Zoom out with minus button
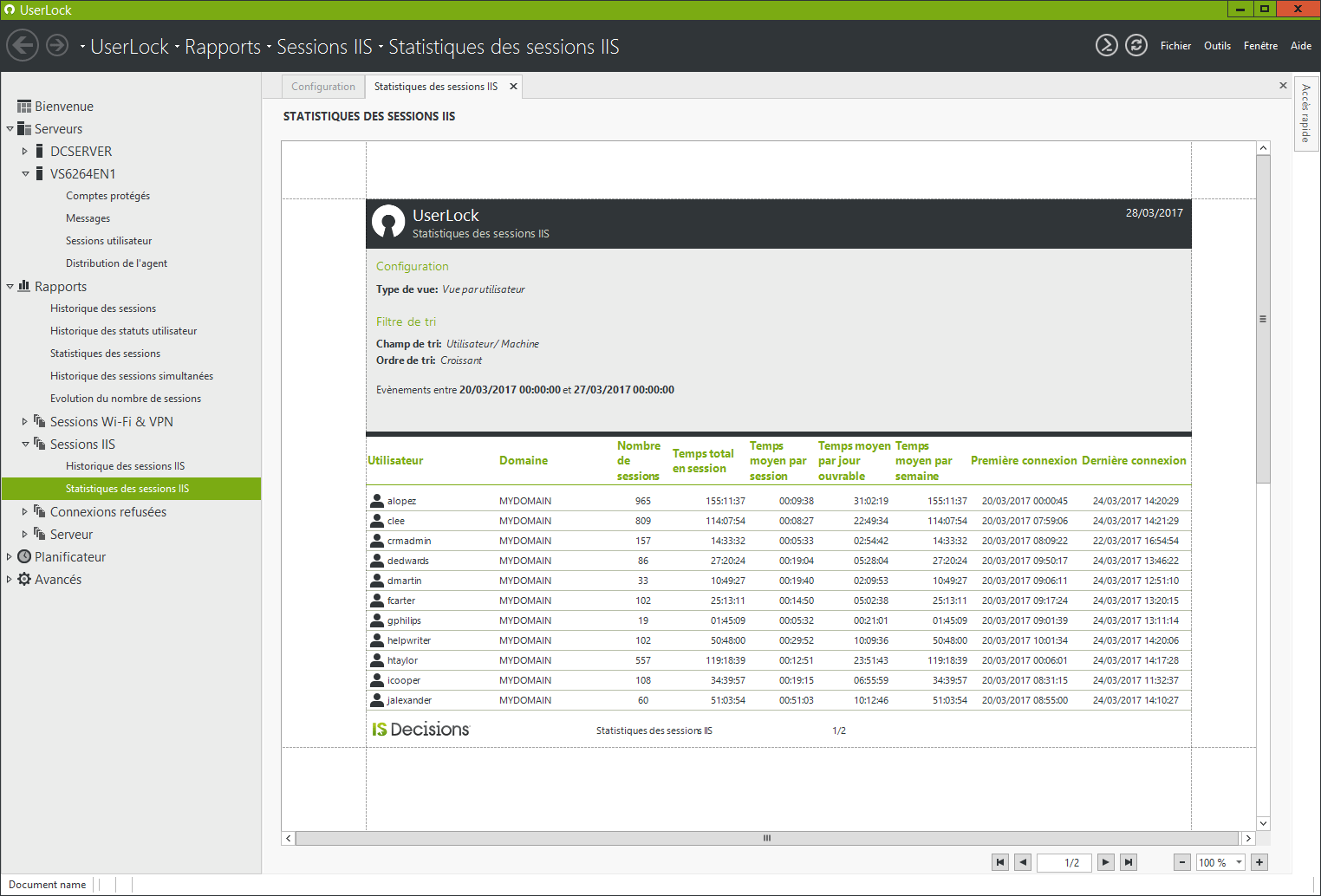The image size is (1321, 896). (x=1182, y=862)
